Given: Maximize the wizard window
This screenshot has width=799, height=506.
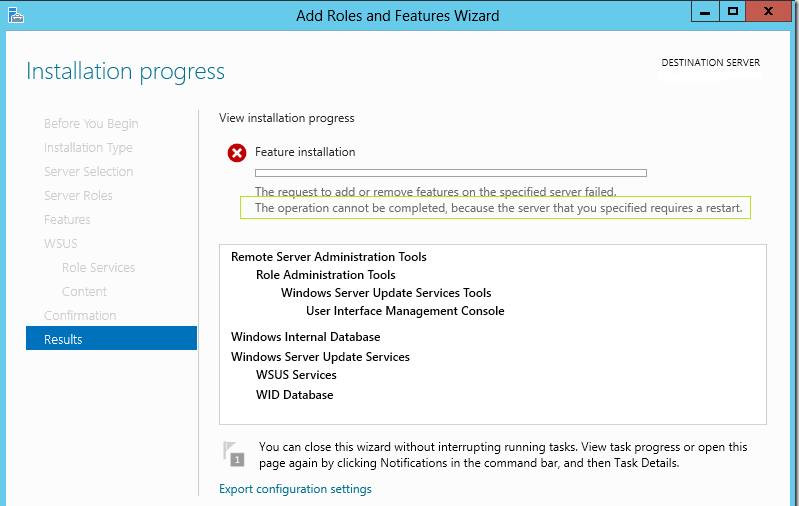Looking at the screenshot, I should click(733, 11).
